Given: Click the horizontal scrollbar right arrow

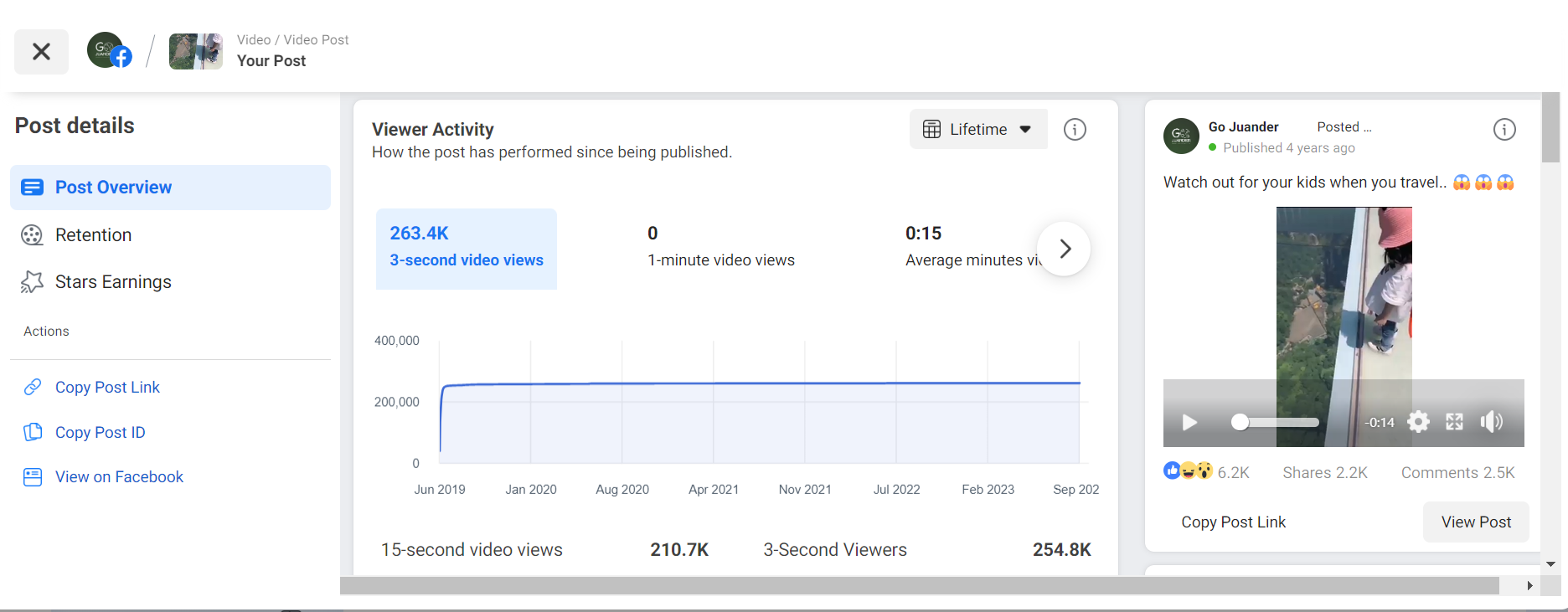Looking at the screenshot, I should [1529, 586].
